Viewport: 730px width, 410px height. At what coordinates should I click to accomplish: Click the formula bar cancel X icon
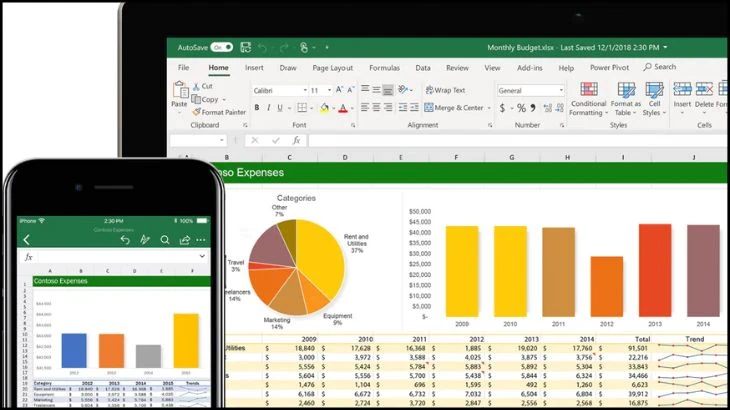(x=255, y=140)
